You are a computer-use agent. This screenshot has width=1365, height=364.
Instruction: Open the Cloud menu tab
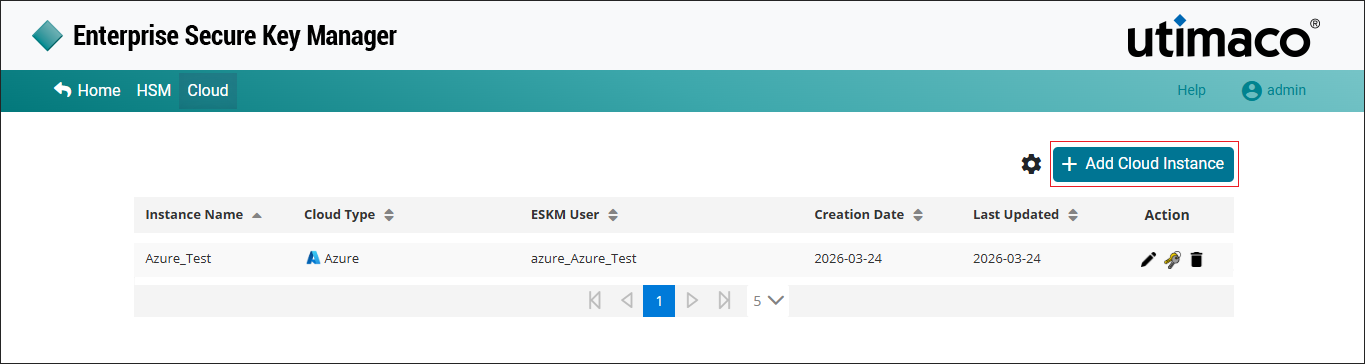pyautogui.click(x=208, y=90)
